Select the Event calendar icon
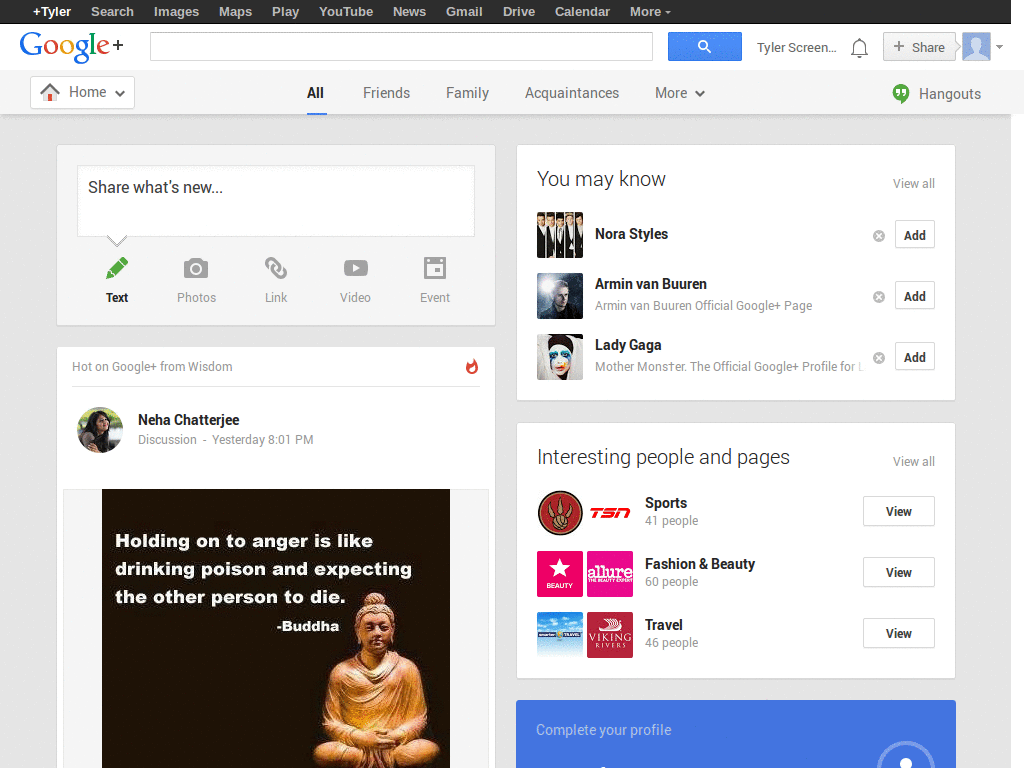The image size is (1024, 768). [x=435, y=268]
